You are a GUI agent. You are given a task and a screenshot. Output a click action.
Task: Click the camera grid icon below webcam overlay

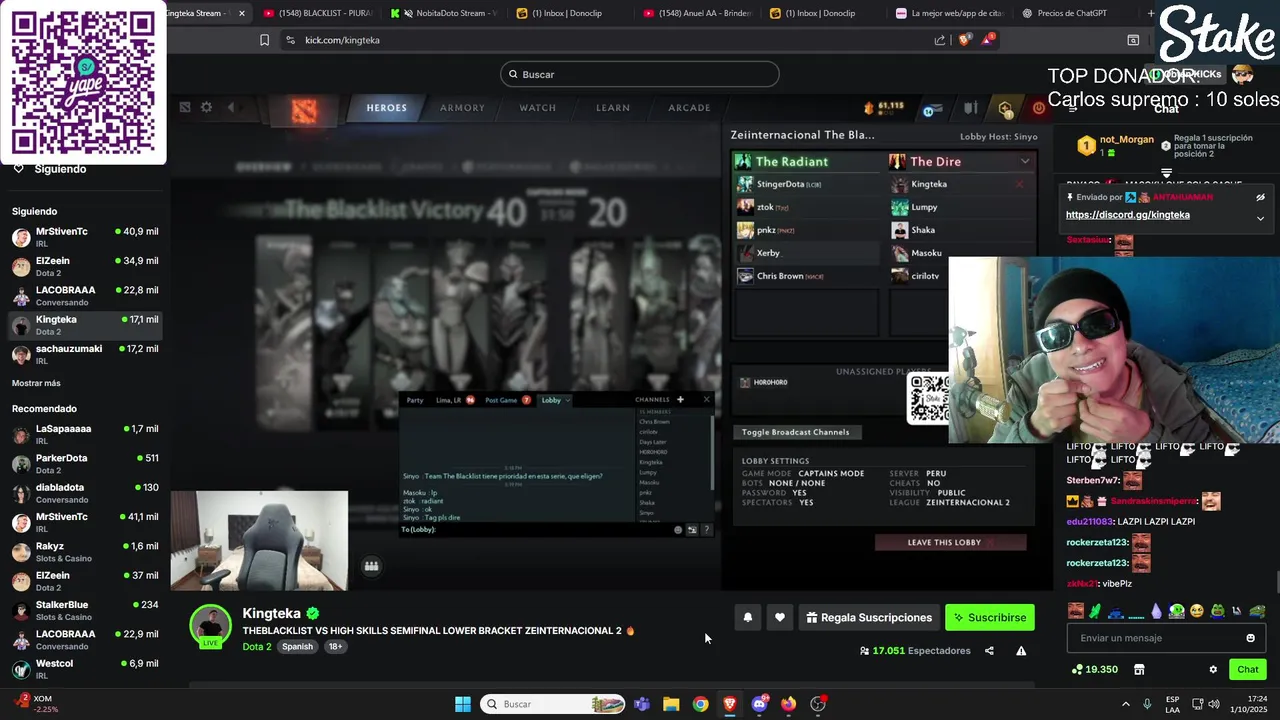[371, 566]
